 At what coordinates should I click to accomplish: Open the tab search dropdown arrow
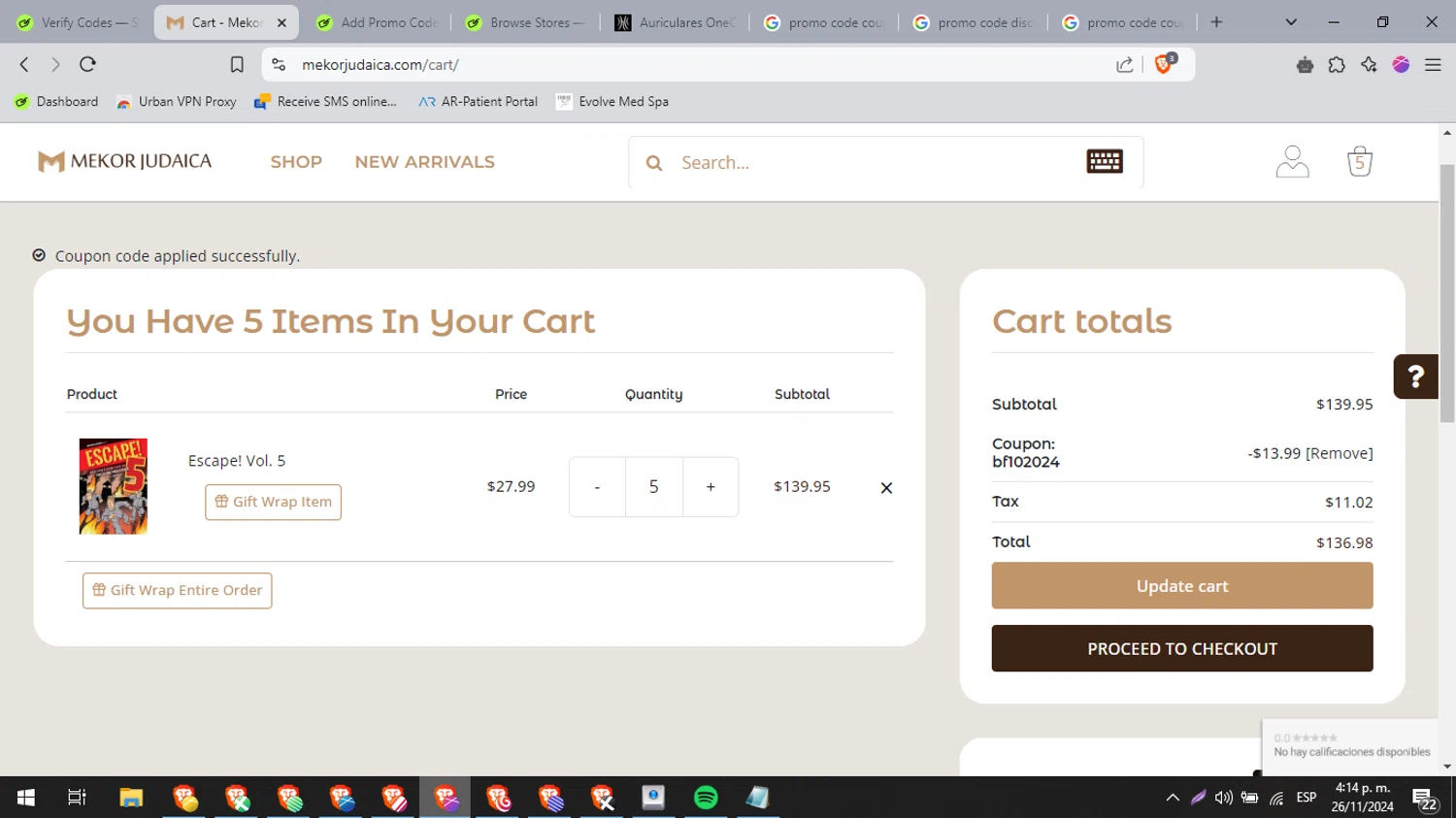point(1291,21)
